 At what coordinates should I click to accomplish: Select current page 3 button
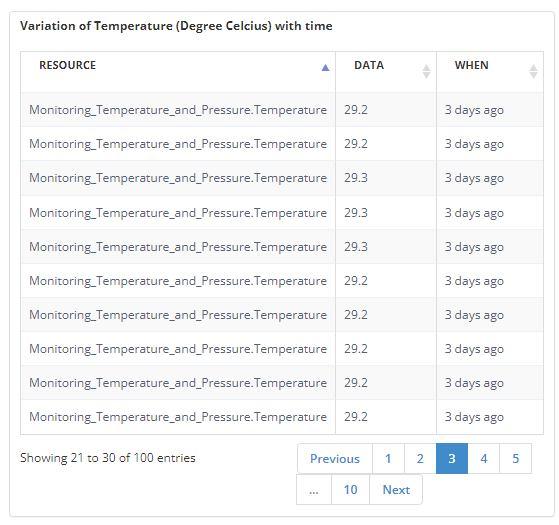coord(452,458)
